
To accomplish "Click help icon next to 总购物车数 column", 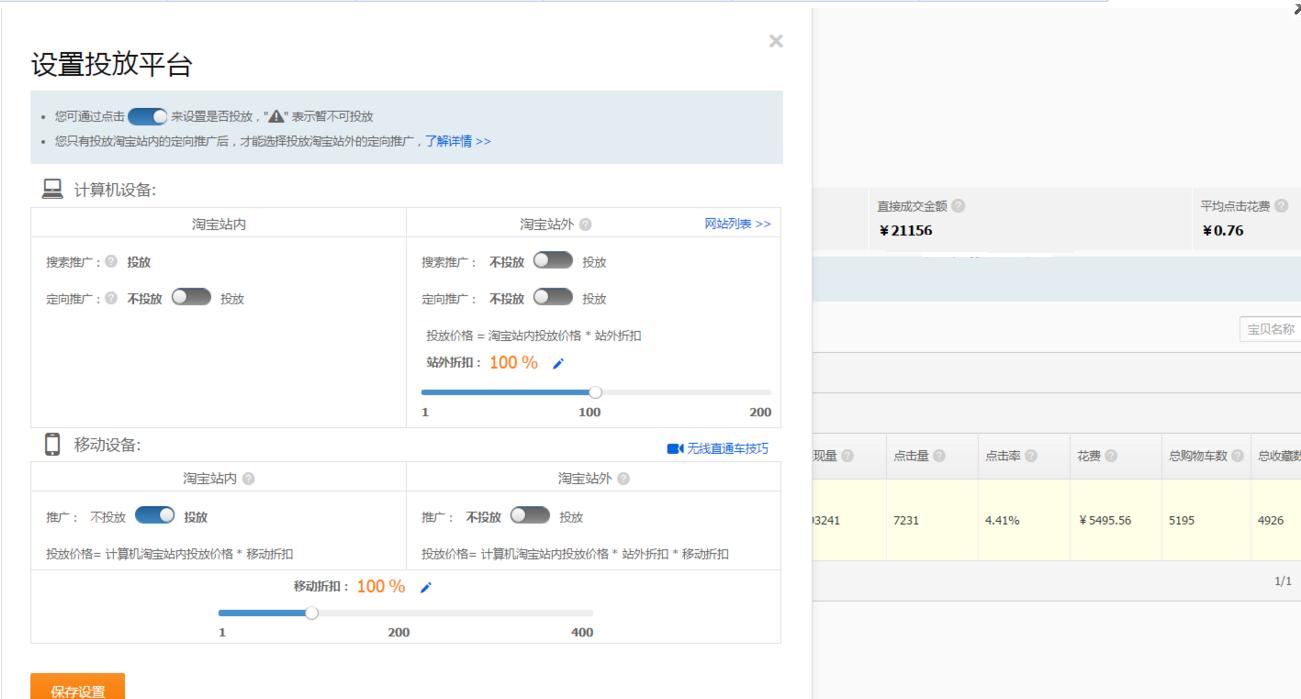I will pyautogui.click(x=1237, y=456).
